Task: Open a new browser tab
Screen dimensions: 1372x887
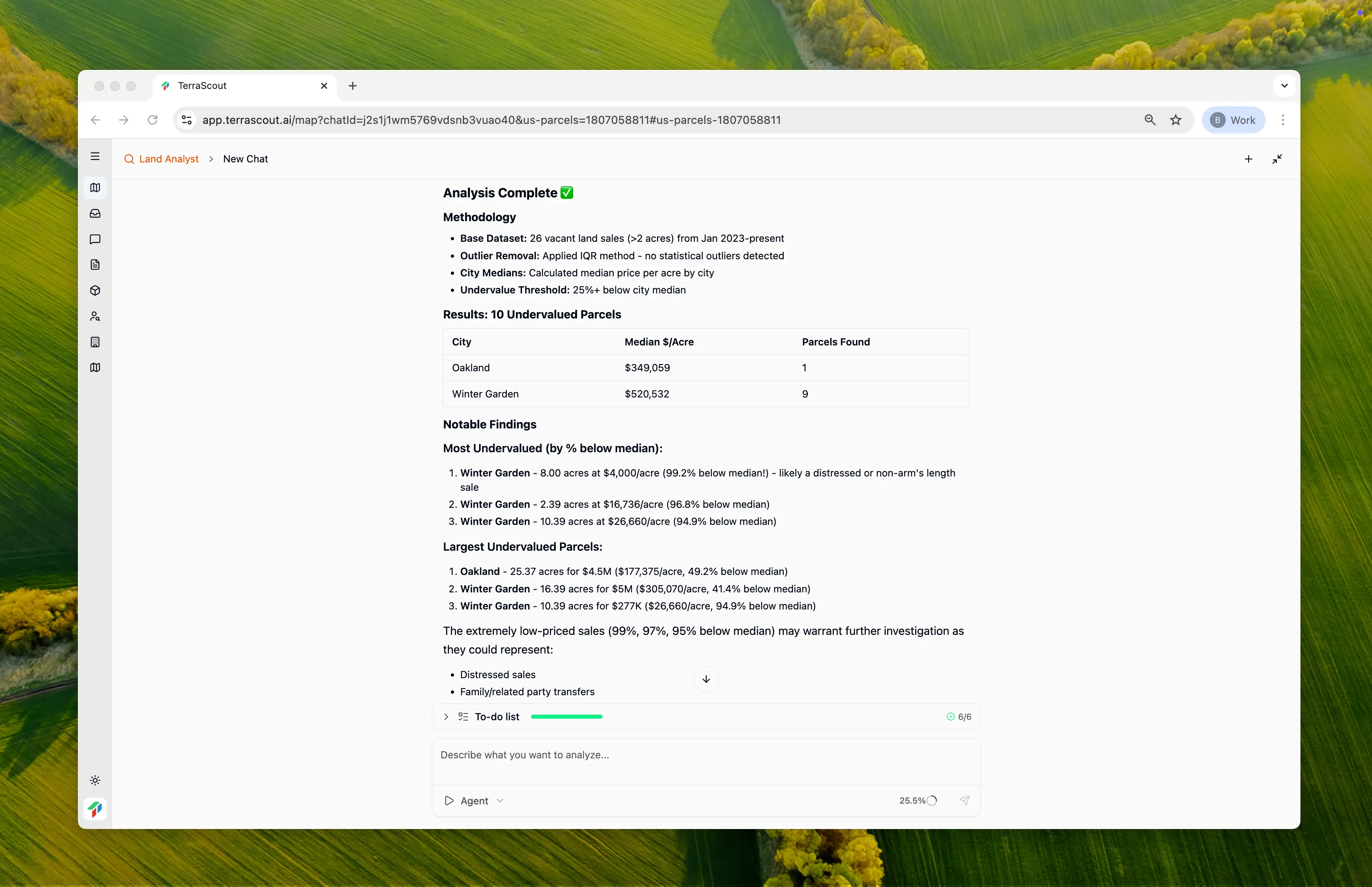Action: [x=353, y=86]
